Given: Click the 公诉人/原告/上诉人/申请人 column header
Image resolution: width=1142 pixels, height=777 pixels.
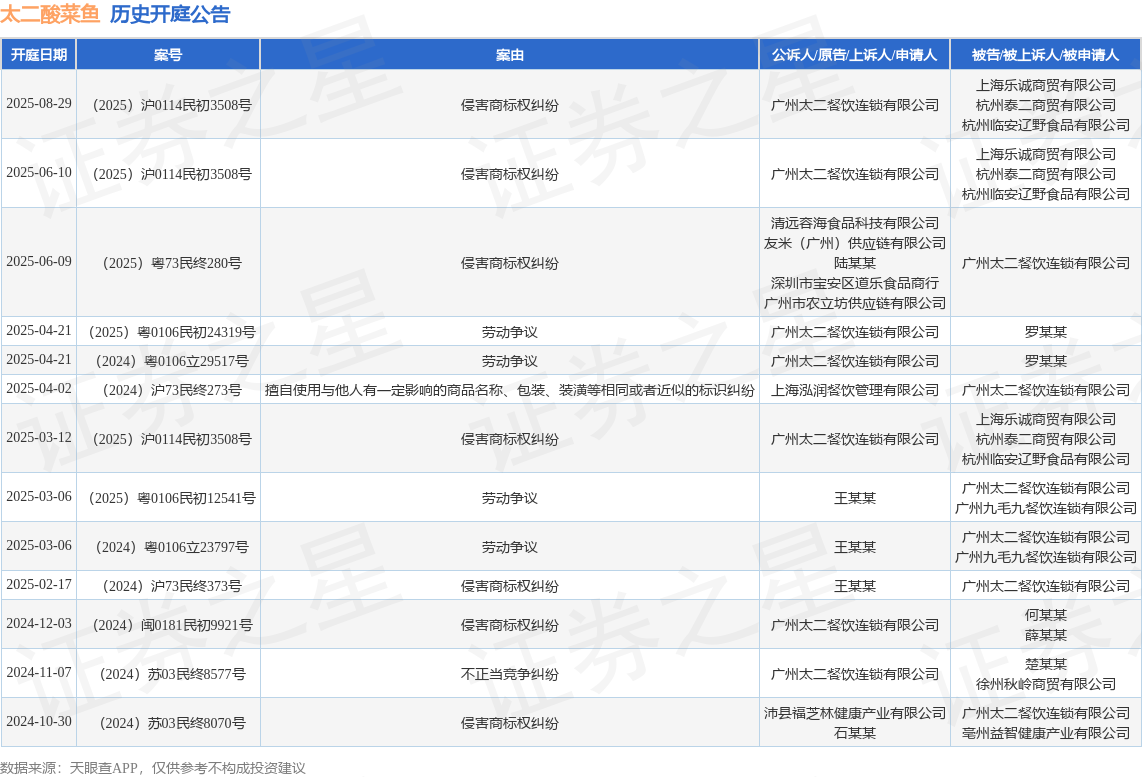Looking at the screenshot, I should pyautogui.click(x=854, y=55).
